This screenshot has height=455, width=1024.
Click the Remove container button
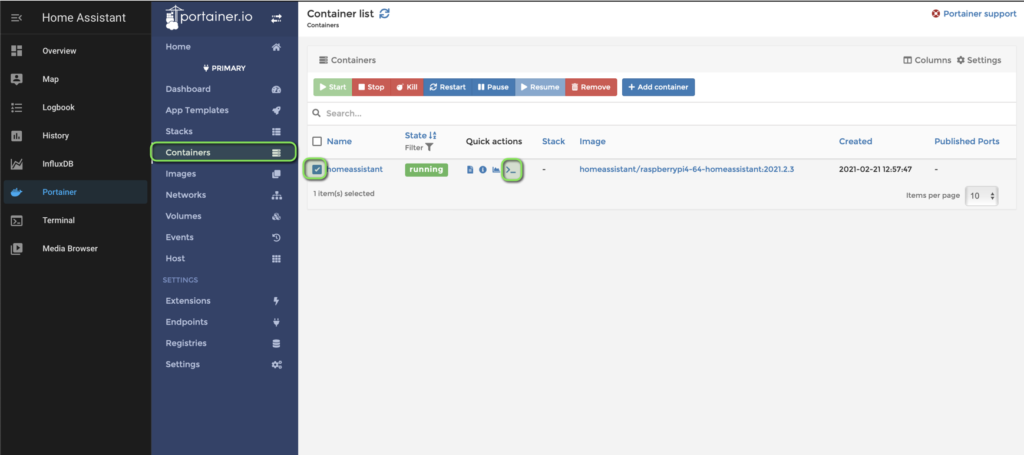pos(591,87)
